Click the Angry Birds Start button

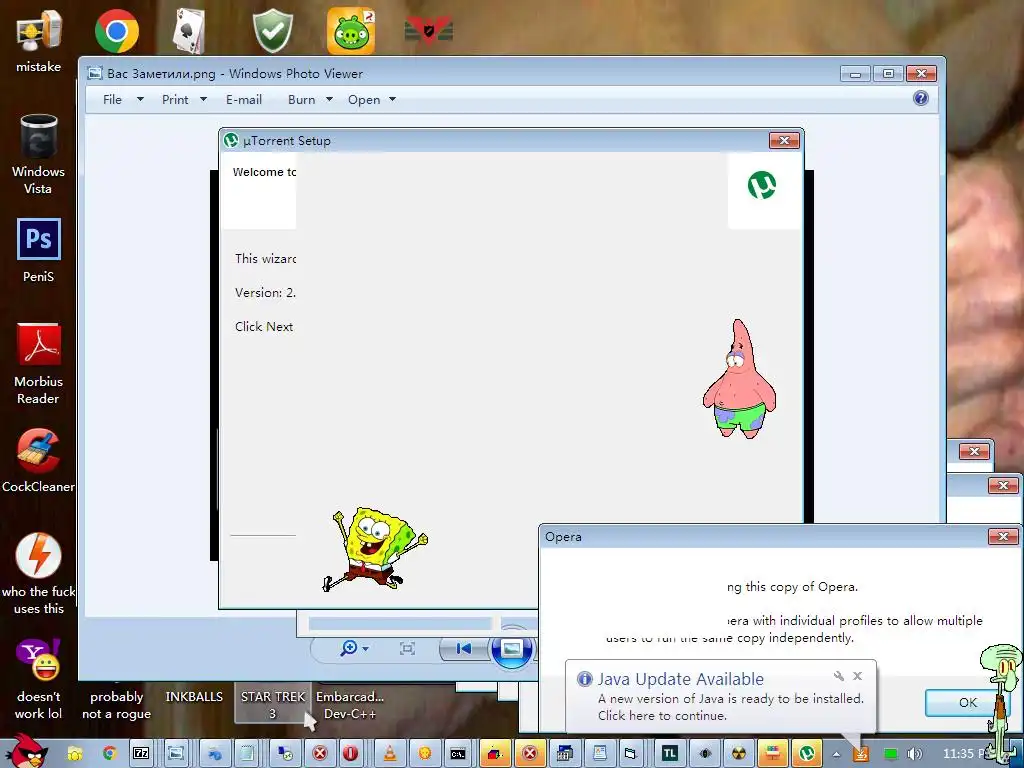[26, 751]
